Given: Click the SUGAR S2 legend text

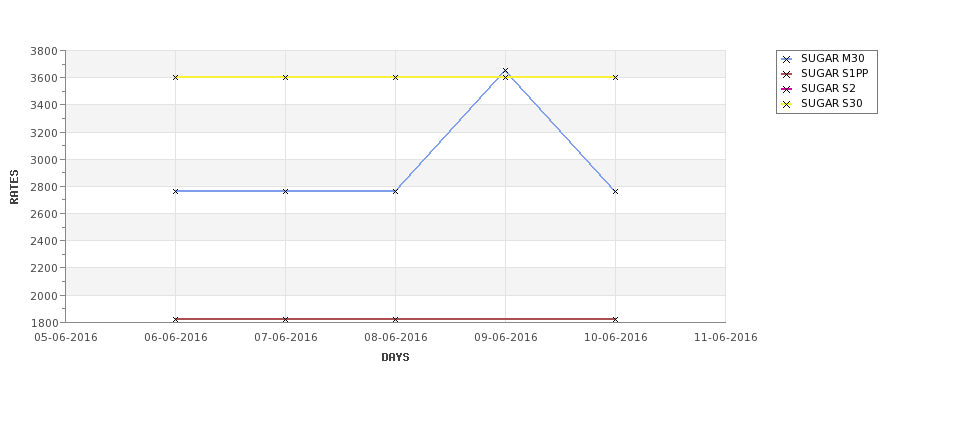Looking at the screenshot, I should (828, 89).
